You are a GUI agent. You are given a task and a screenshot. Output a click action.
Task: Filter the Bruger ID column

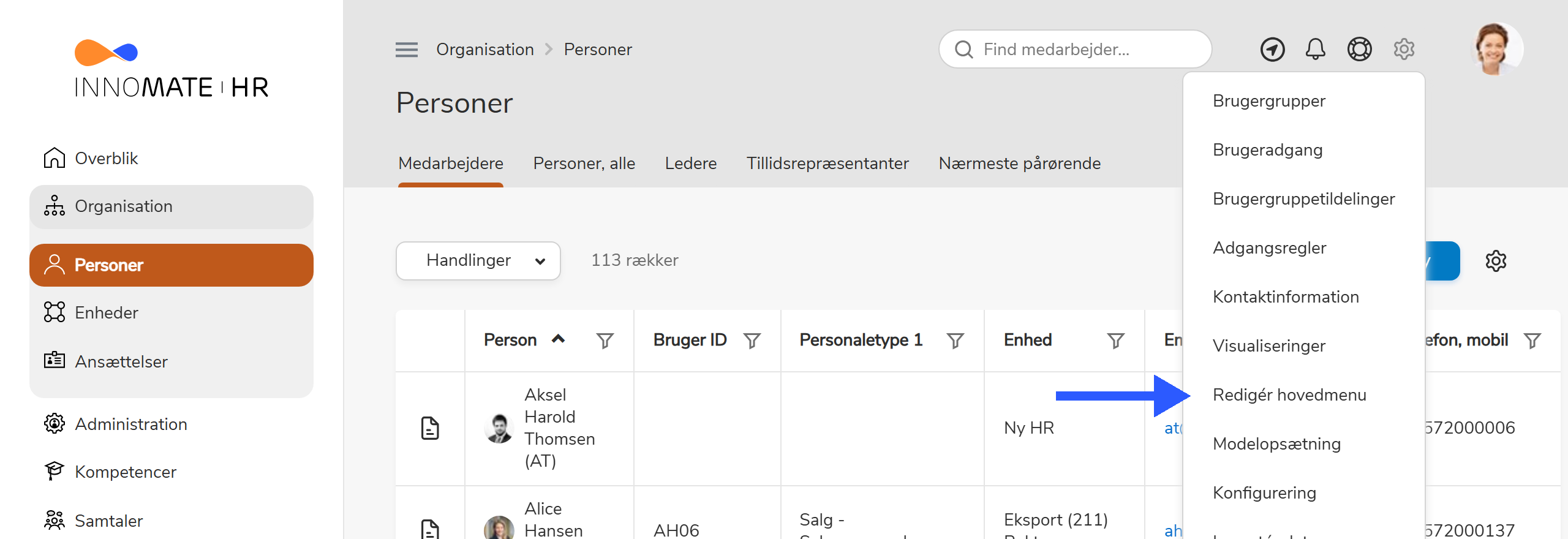point(752,341)
